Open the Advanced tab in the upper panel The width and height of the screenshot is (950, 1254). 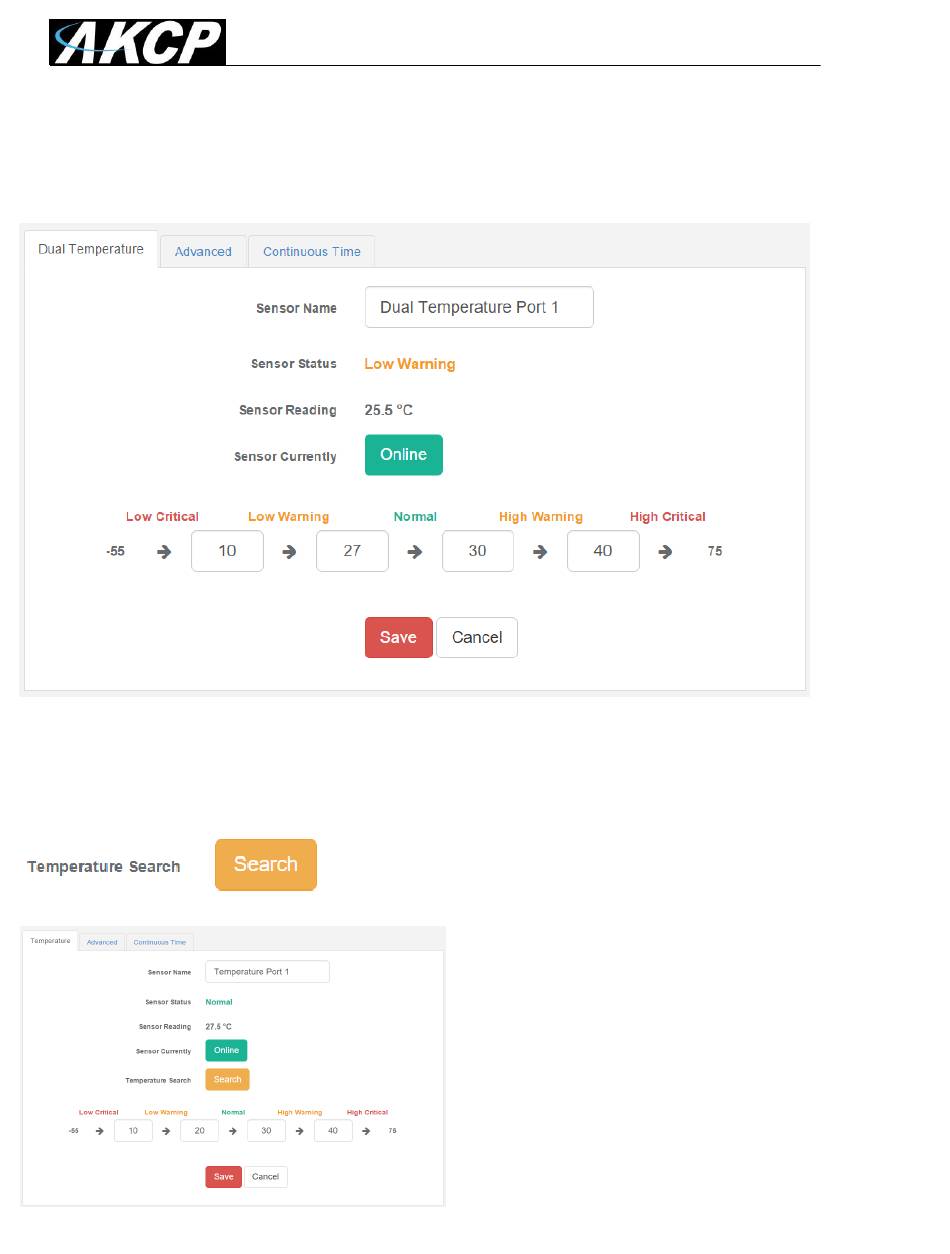pos(203,251)
